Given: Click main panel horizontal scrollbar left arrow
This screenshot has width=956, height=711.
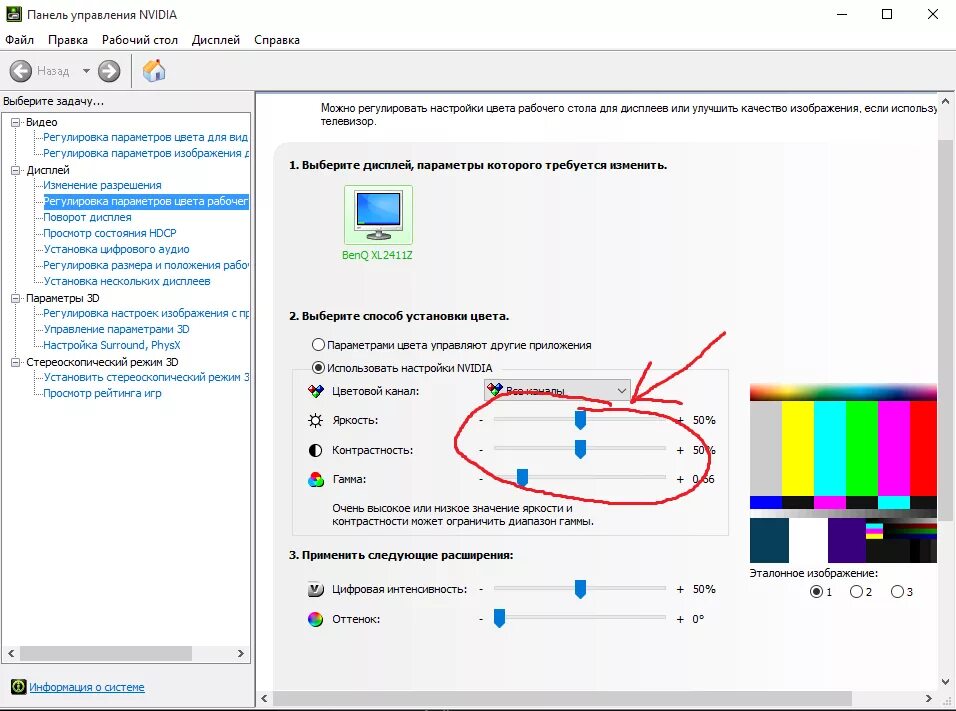Looking at the screenshot, I should click(x=264, y=698).
